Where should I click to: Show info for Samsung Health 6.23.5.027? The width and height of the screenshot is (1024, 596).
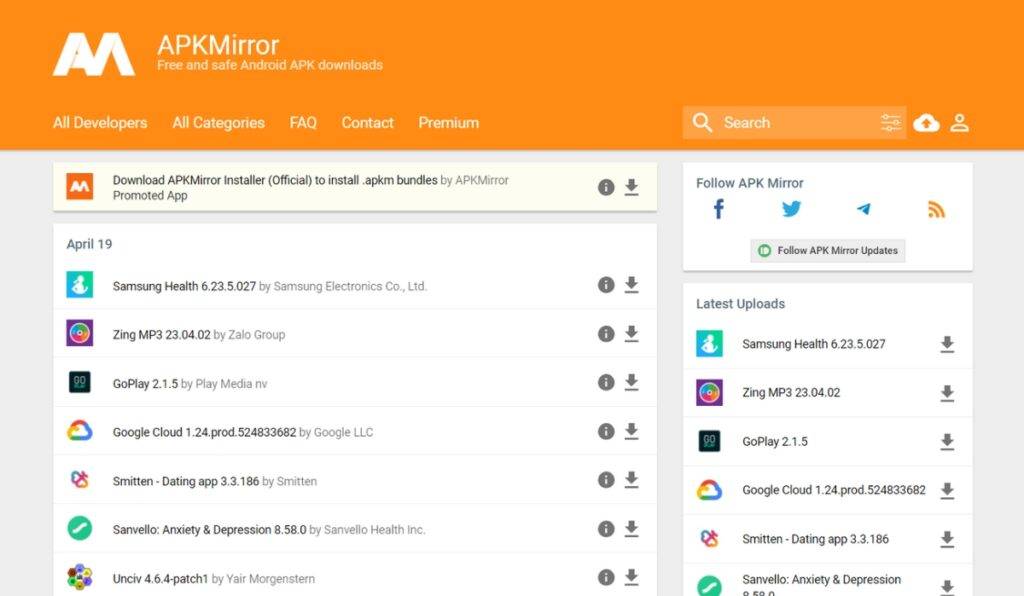606,285
